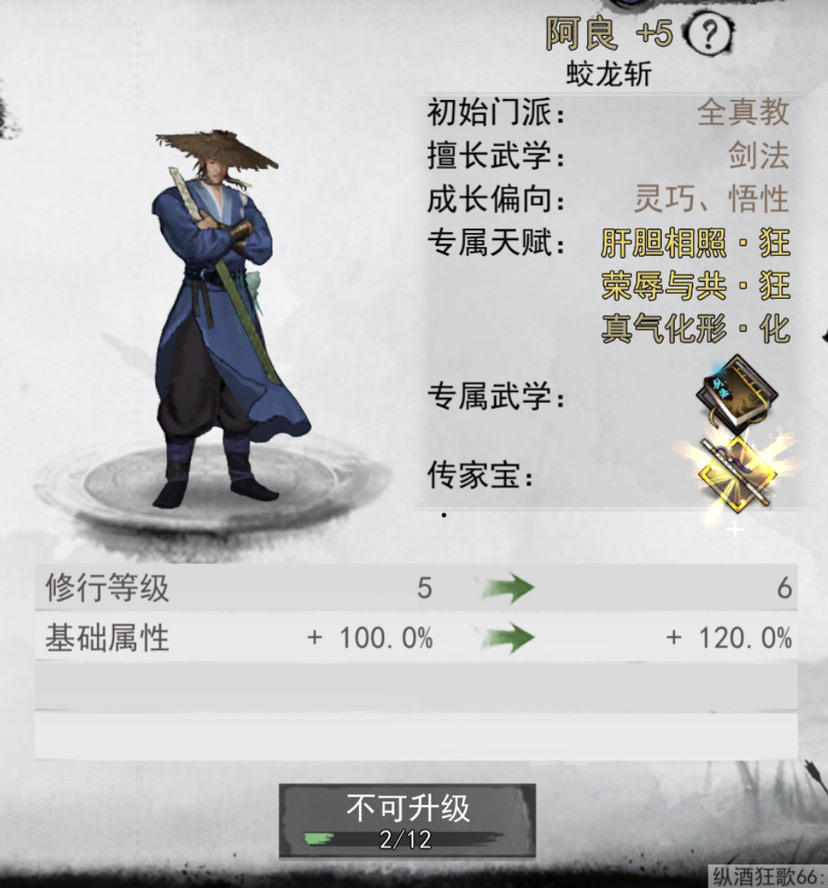Select the talent 荣辱与共·狂
The width and height of the screenshot is (828, 888).
[695, 285]
